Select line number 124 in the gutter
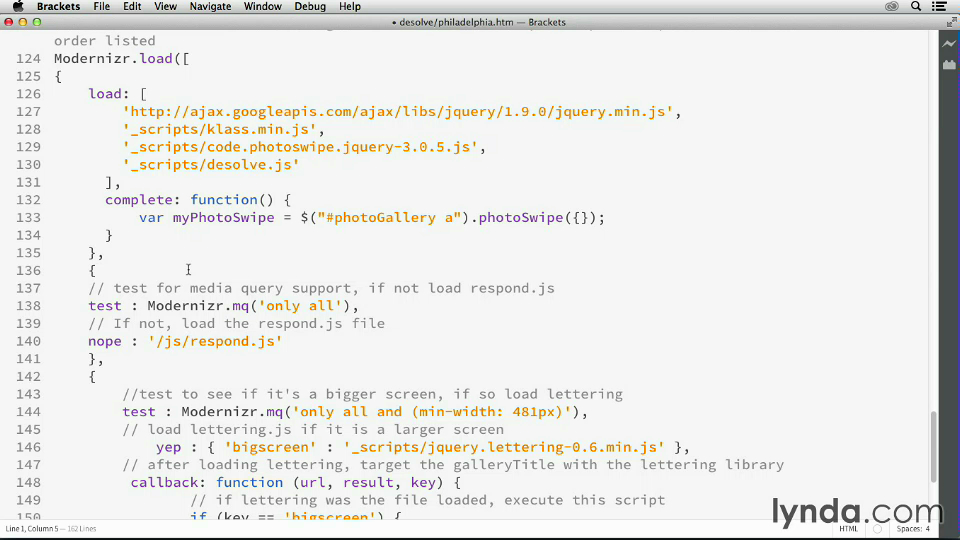This screenshot has width=960, height=540. click(28, 59)
